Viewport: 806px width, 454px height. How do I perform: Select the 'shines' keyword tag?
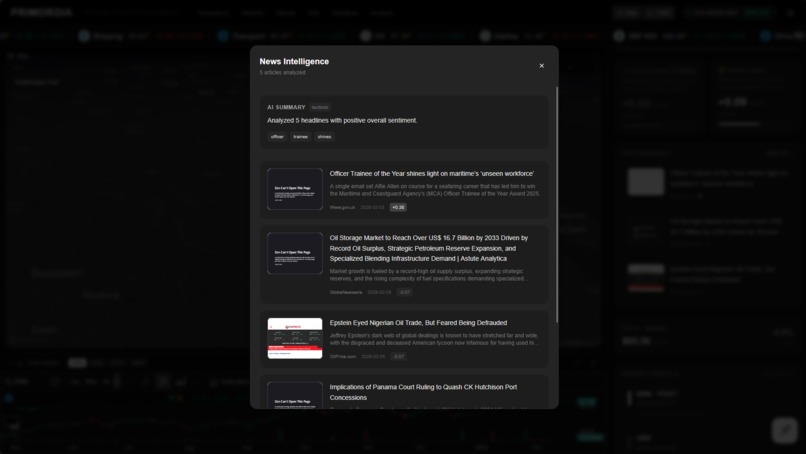[324, 137]
